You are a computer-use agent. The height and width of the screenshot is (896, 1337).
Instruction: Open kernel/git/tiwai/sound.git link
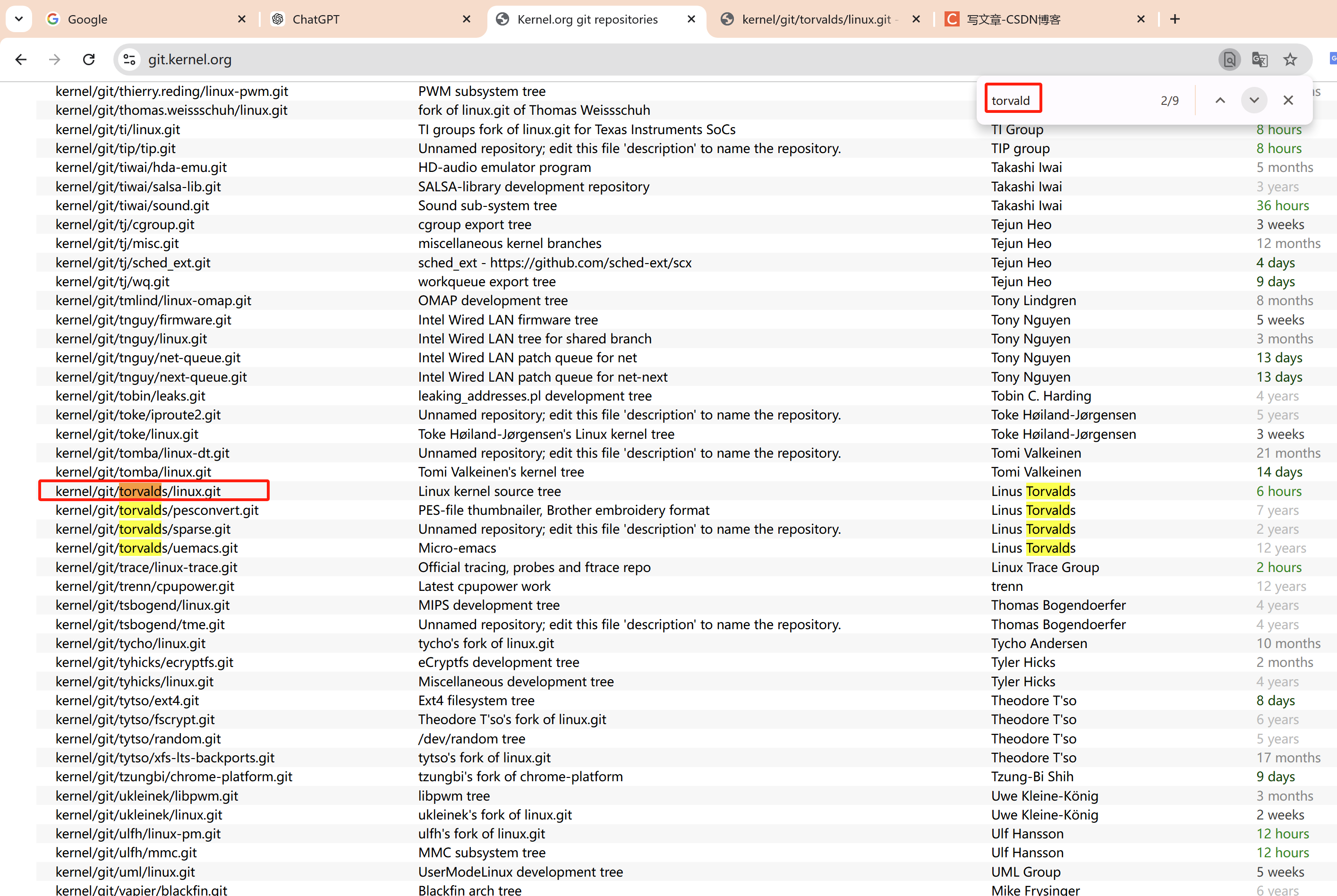133,206
